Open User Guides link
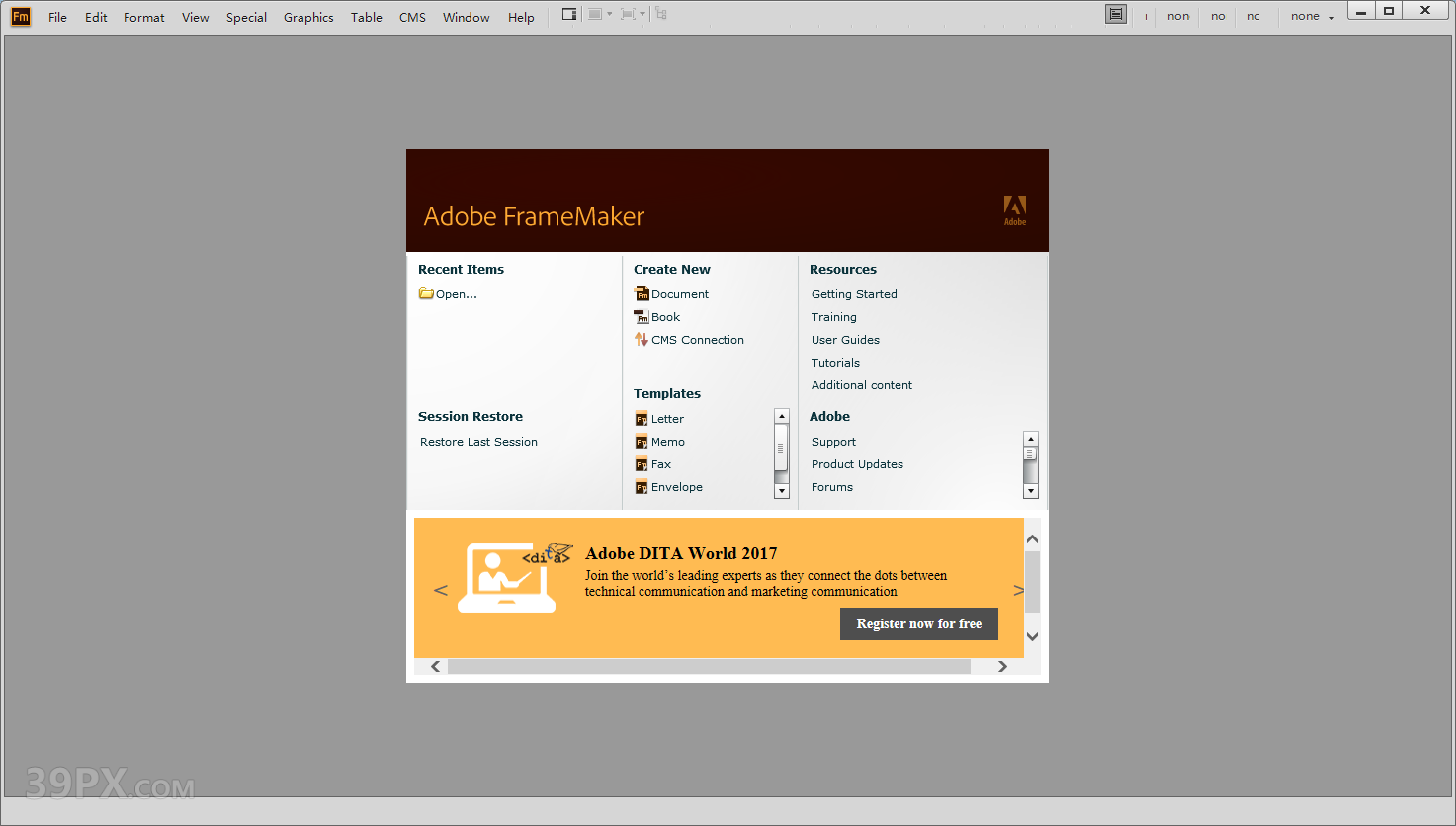The image size is (1456, 826). pyautogui.click(x=845, y=340)
